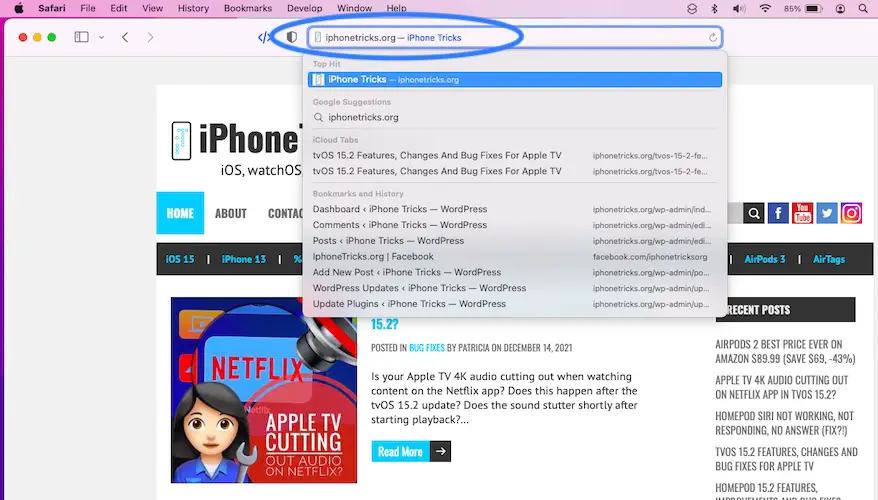Open the History menu
878x500 pixels.
tap(193, 8)
